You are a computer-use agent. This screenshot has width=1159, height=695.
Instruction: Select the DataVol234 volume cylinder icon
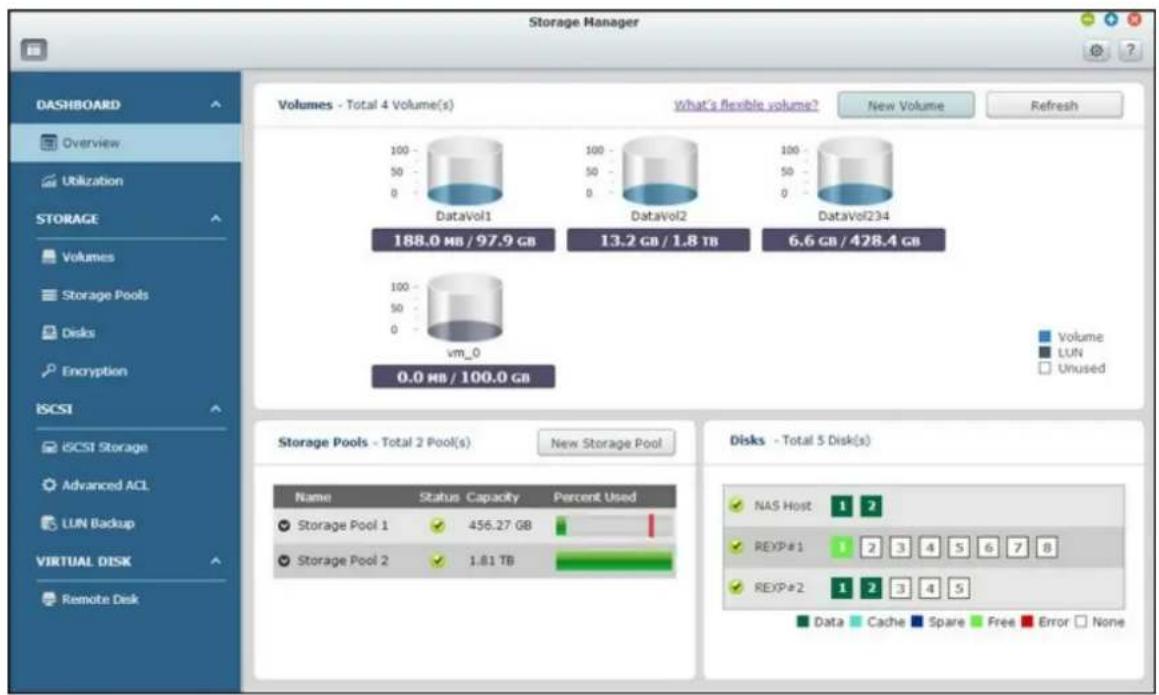point(854,171)
